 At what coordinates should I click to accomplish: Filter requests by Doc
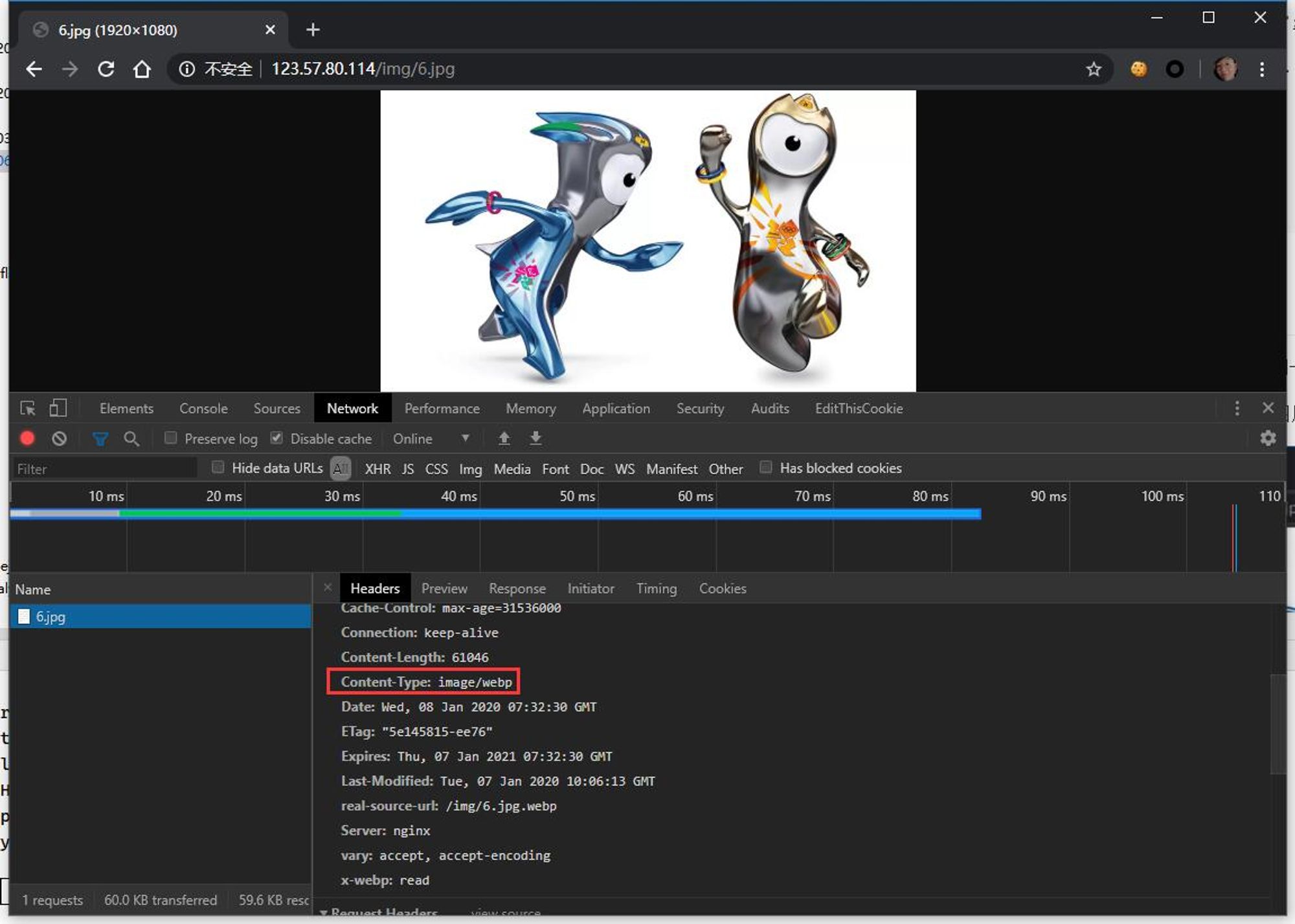pyautogui.click(x=592, y=469)
